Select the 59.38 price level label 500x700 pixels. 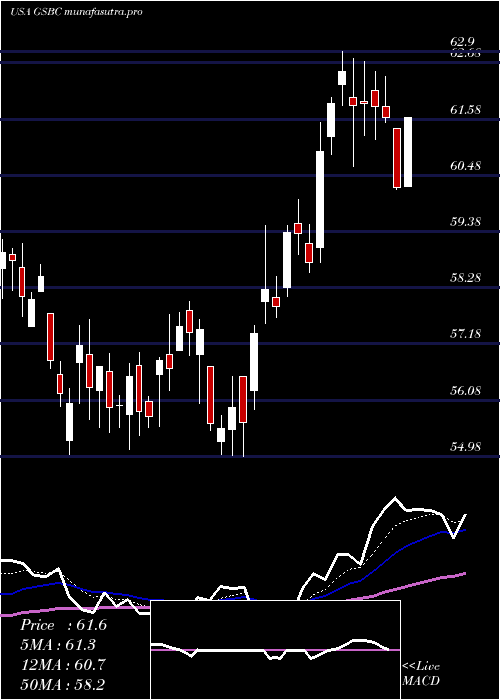466,221
